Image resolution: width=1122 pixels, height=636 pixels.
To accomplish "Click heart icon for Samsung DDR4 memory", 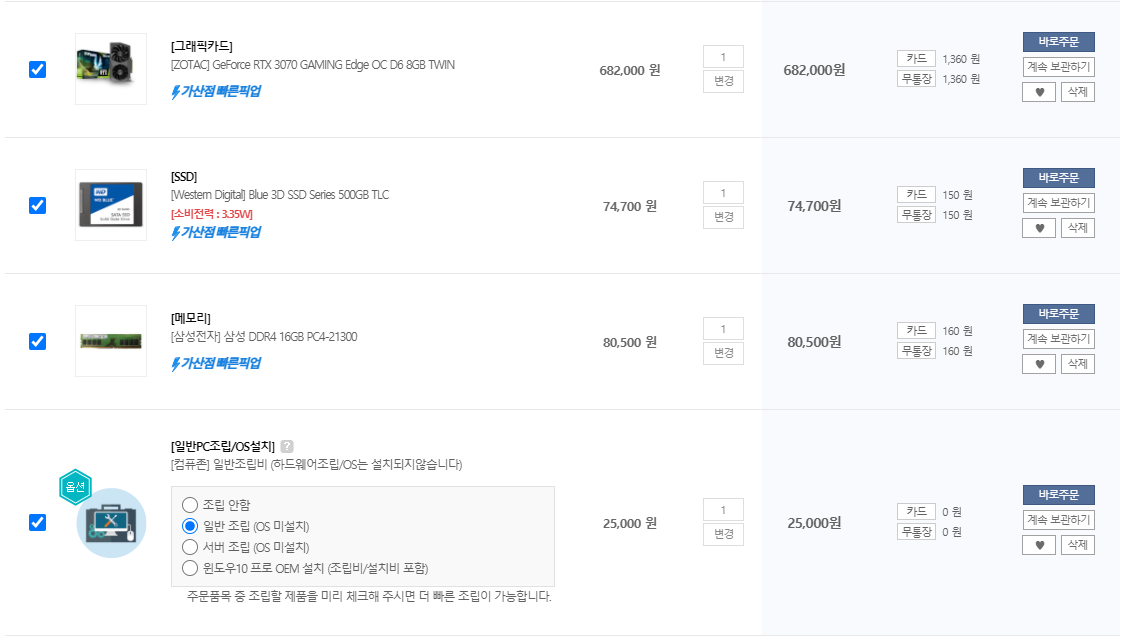I will [1039, 364].
